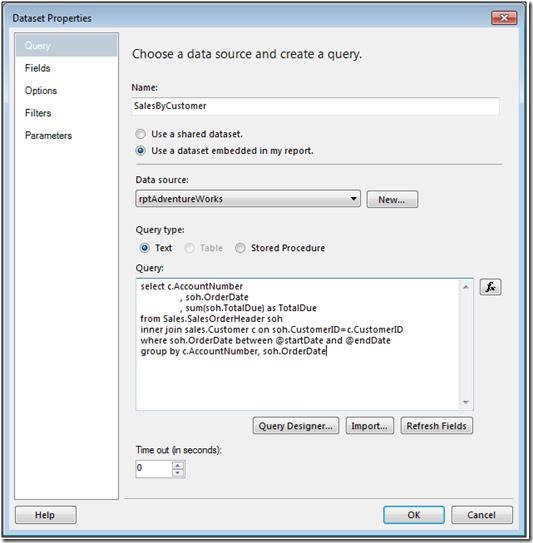This screenshot has height=543, width=533.
Task: Click the Time out seconds field
Action: [x=154, y=469]
